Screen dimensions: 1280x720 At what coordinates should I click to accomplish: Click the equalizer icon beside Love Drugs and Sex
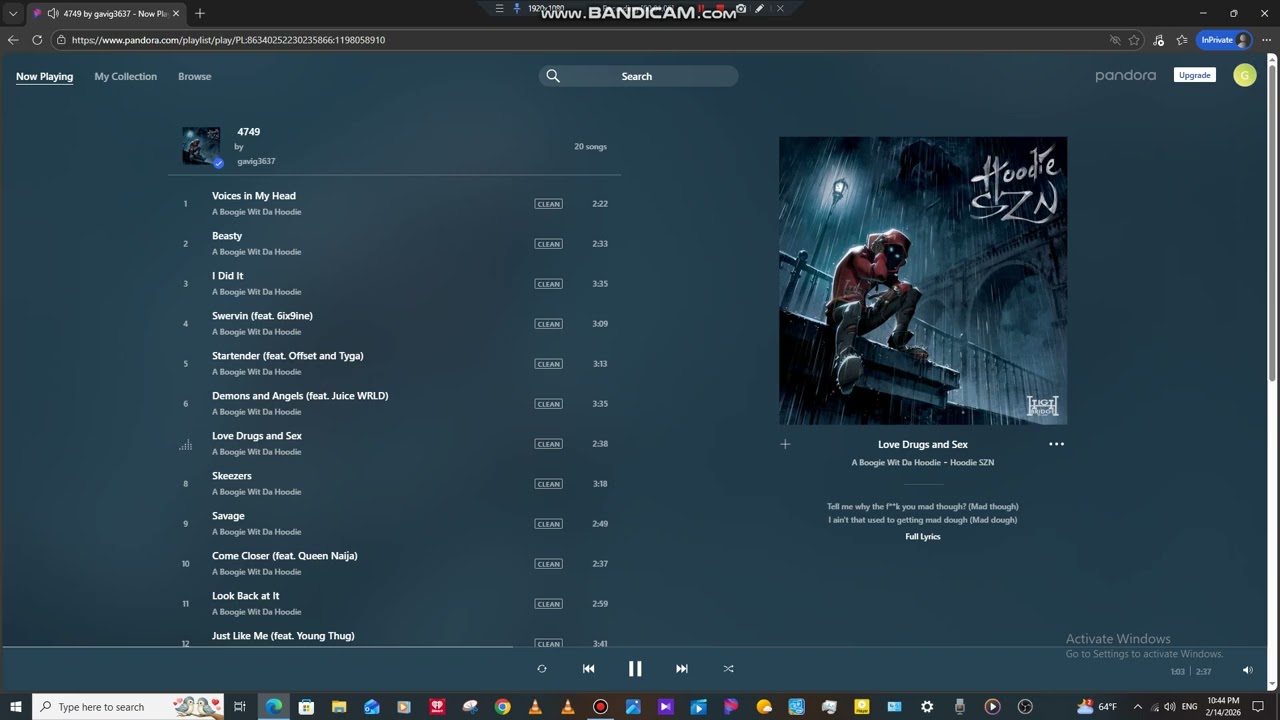(185, 445)
